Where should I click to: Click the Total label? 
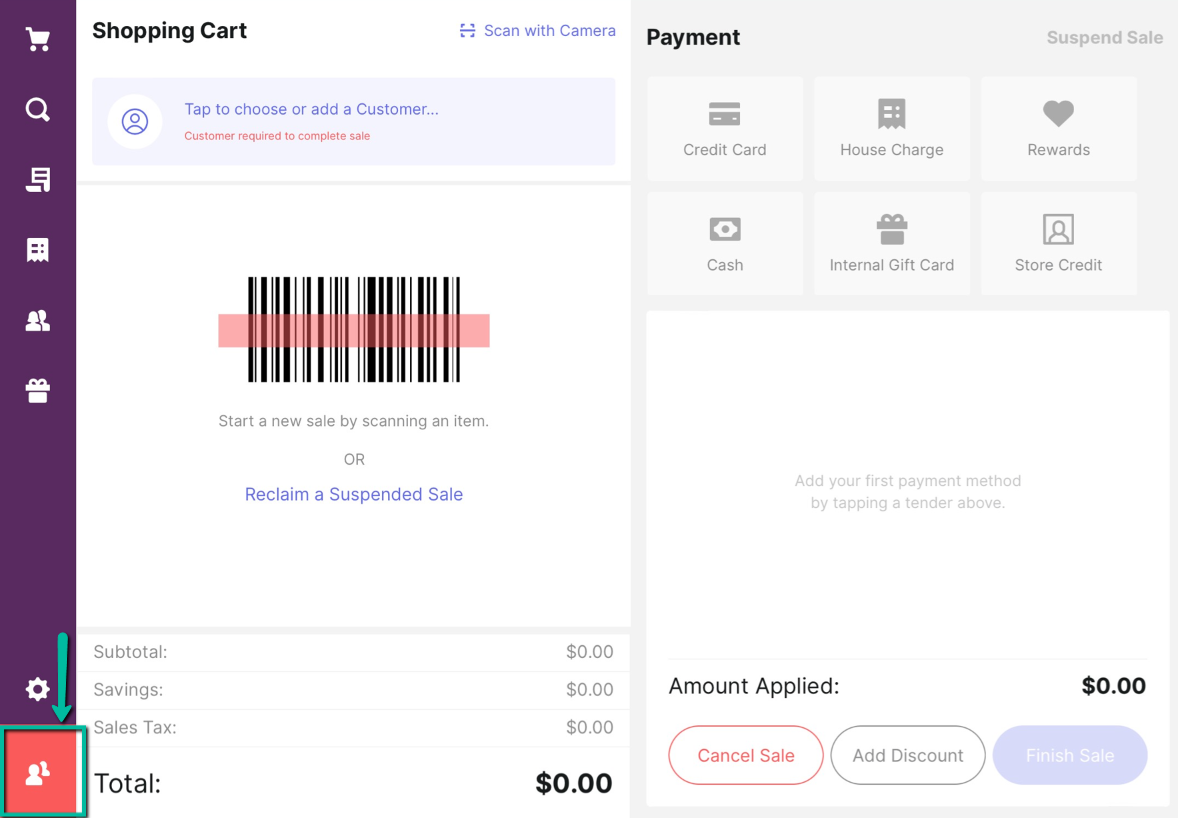[128, 783]
